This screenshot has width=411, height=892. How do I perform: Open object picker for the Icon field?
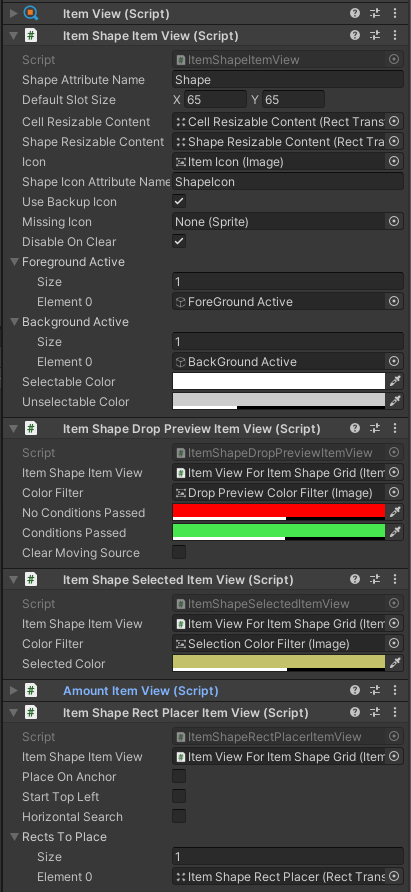click(x=394, y=162)
